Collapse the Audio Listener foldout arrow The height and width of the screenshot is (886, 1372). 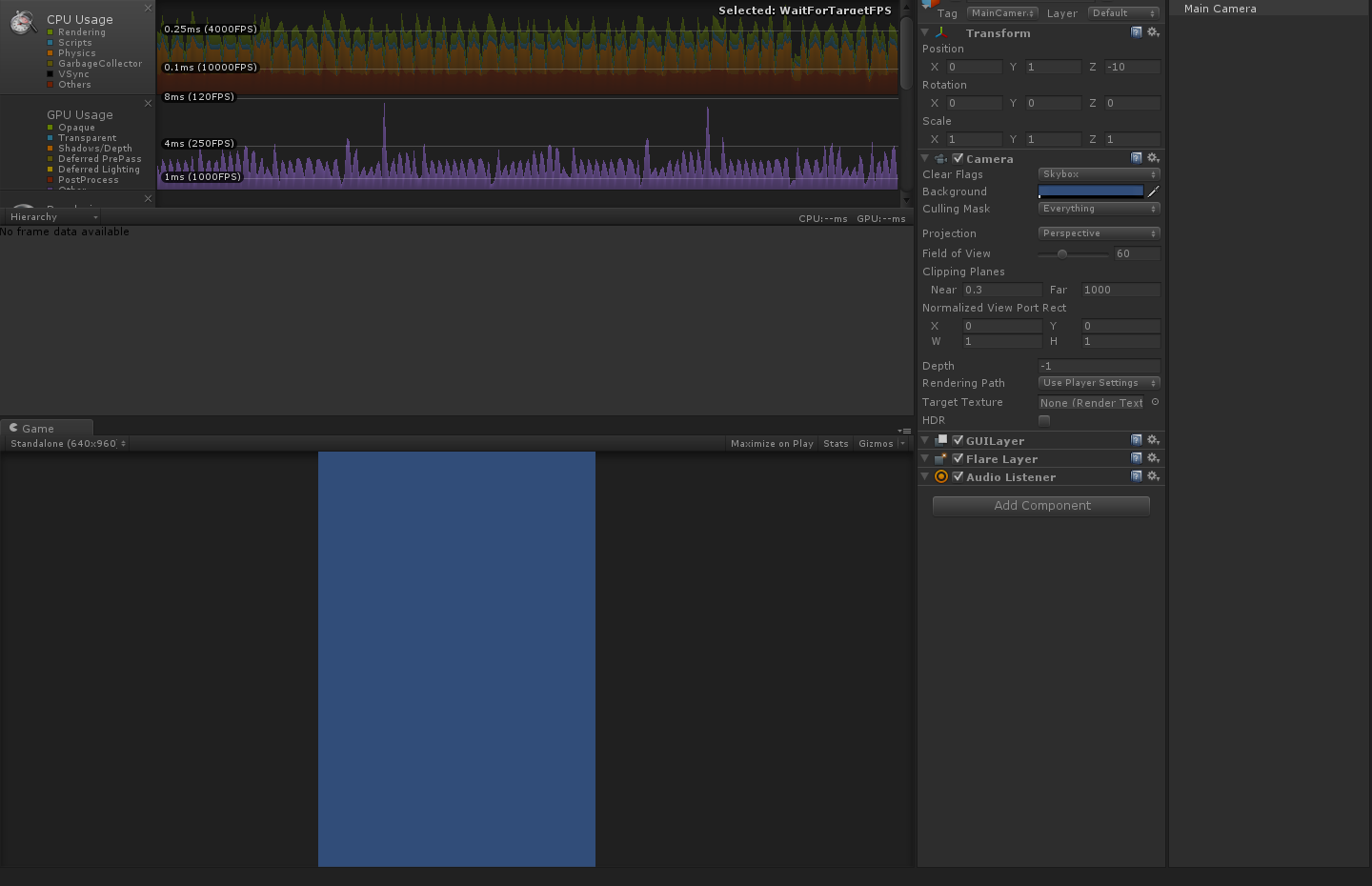pos(925,476)
